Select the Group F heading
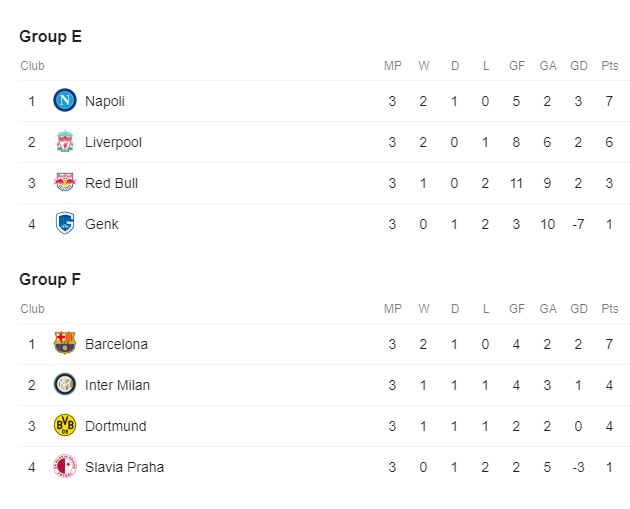The width and height of the screenshot is (630, 509). 50,280
